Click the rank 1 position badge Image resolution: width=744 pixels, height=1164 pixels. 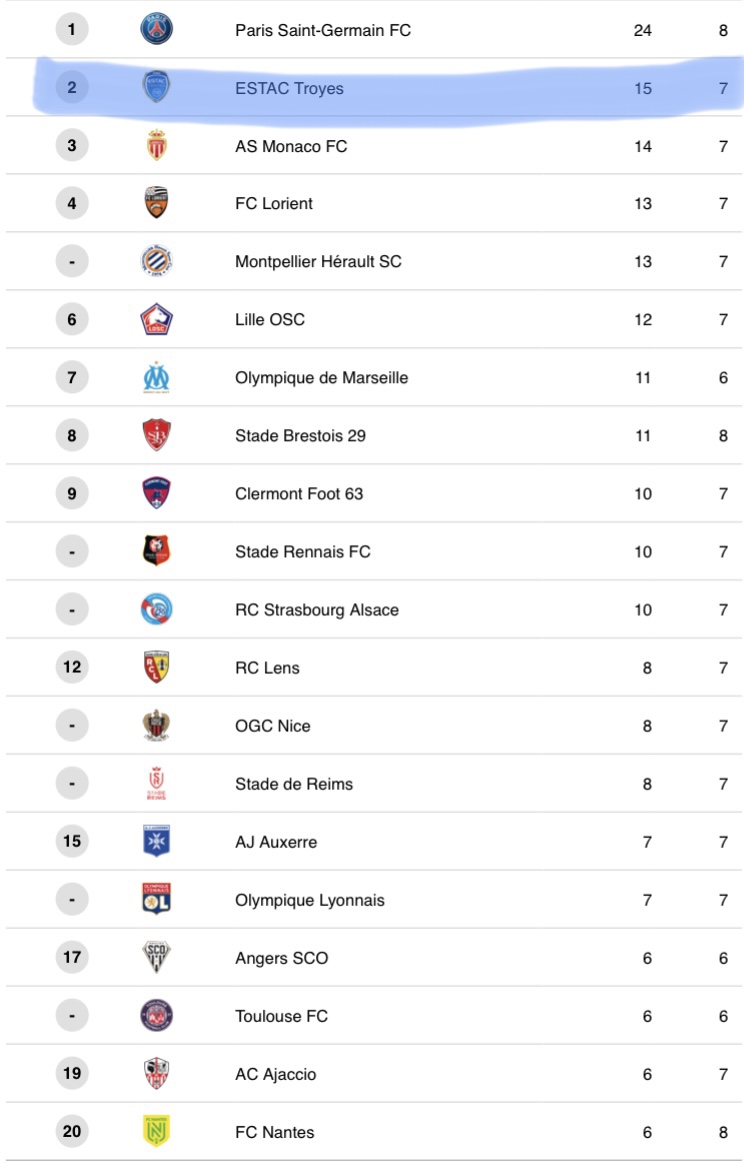[x=72, y=30]
